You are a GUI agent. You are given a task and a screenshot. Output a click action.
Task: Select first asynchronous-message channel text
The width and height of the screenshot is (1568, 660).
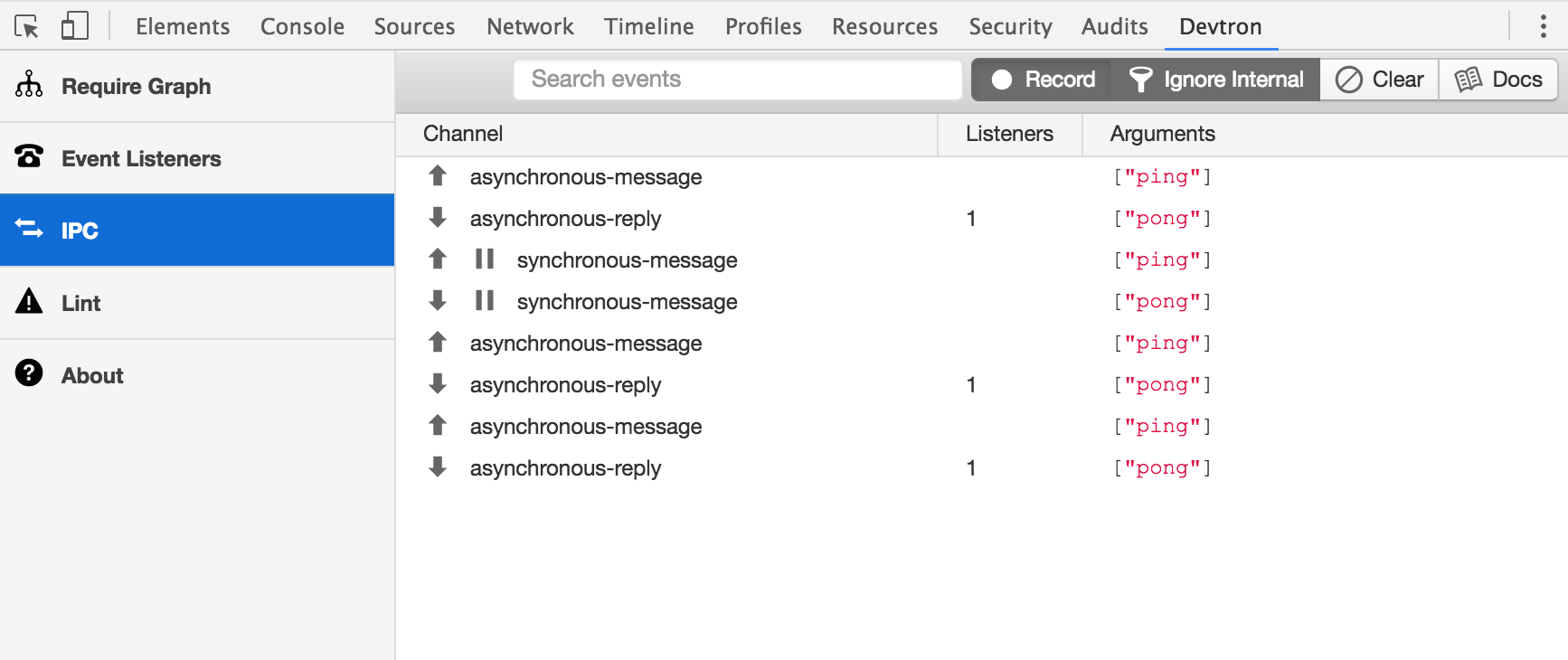586,177
